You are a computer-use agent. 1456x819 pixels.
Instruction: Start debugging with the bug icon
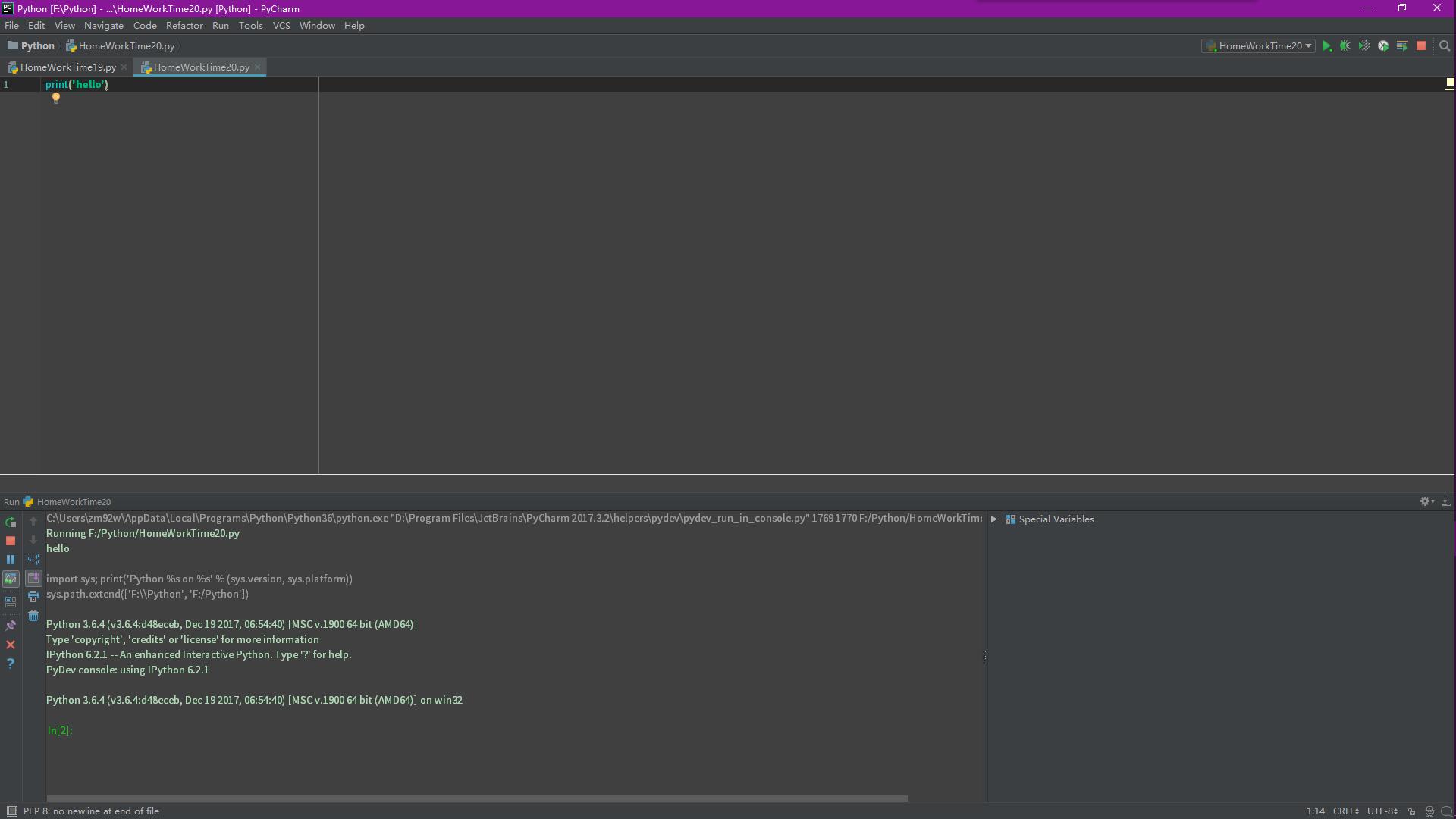[1345, 46]
